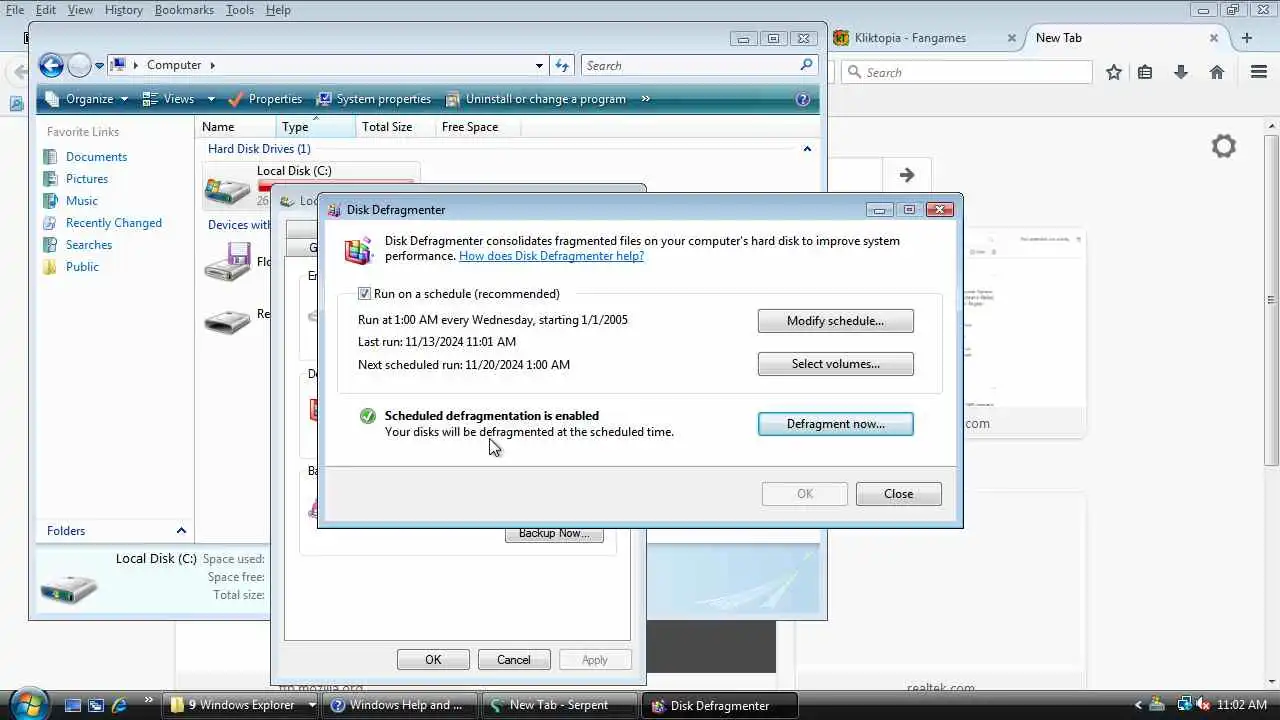Viewport: 1280px width, 720px height.
Task: Click the Public folder icon in Favorite Links
Action: [50, 267]
